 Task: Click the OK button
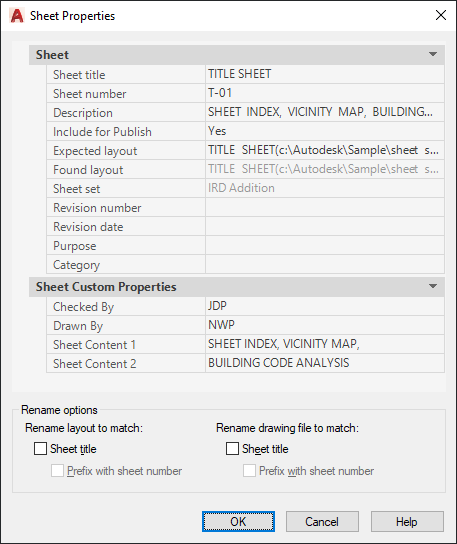coord(238,521)
